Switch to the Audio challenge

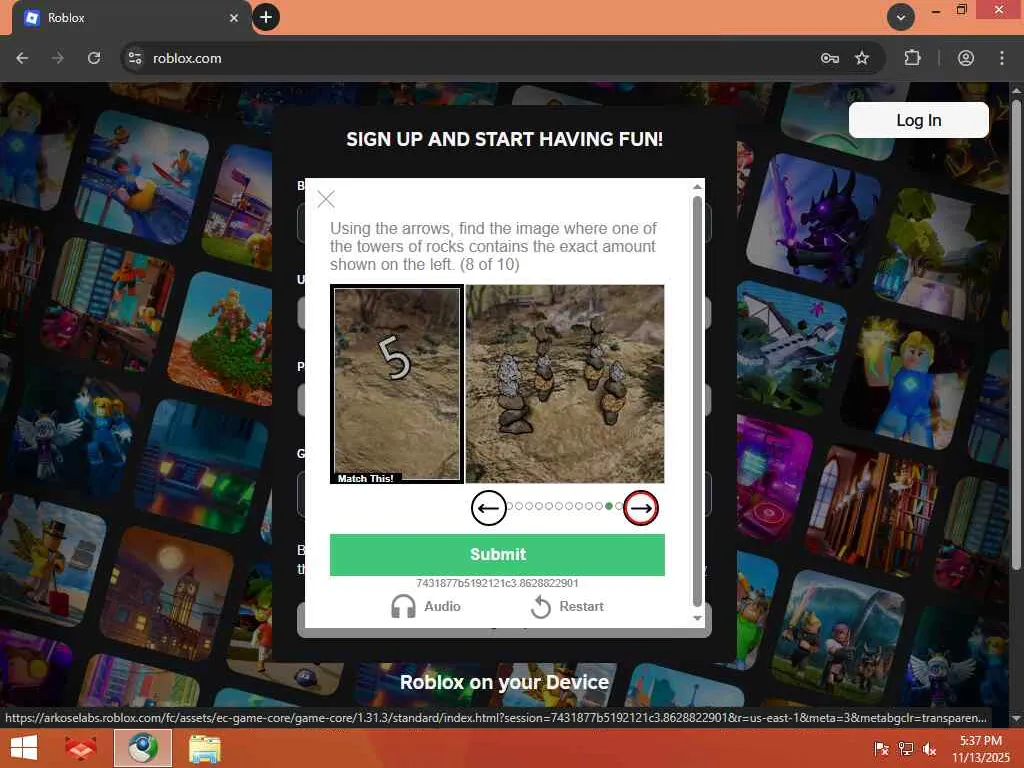coord(426,606)
